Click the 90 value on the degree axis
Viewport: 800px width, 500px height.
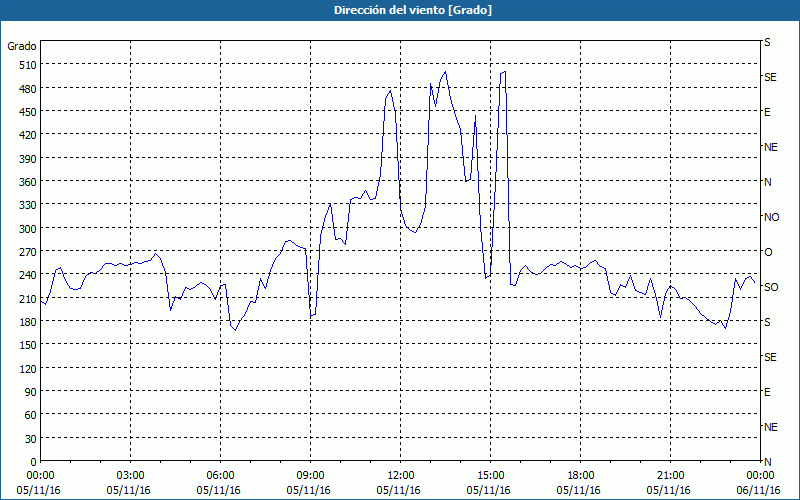pyautogui.click(x=31, y=391)
